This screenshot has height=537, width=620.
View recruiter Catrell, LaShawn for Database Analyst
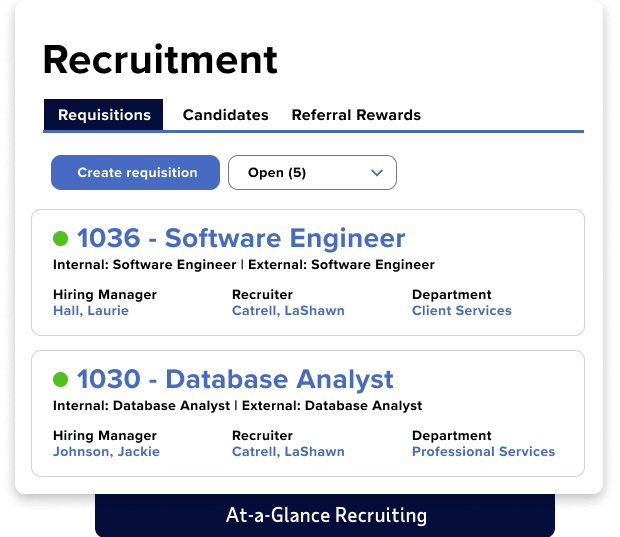288,452
